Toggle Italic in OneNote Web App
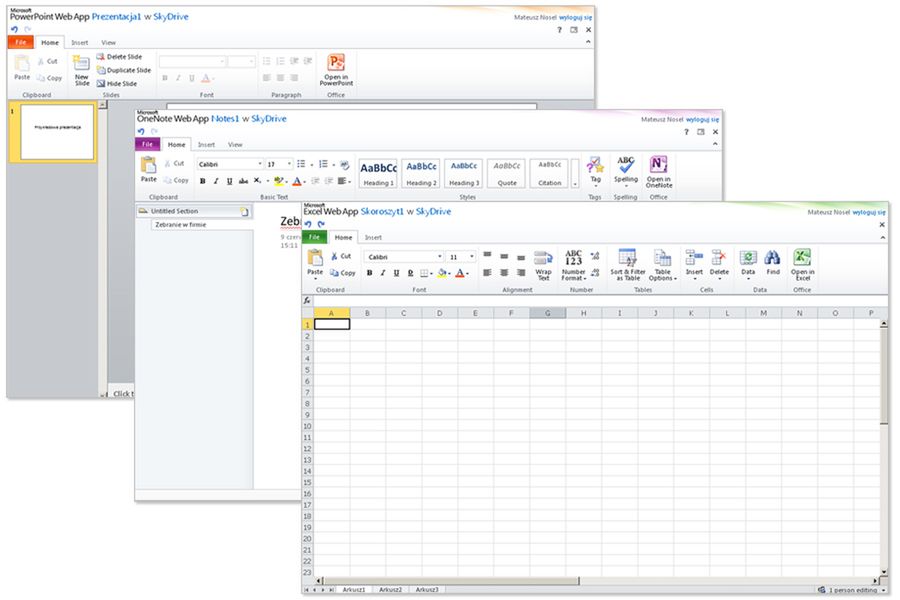 tap(216, 181)
